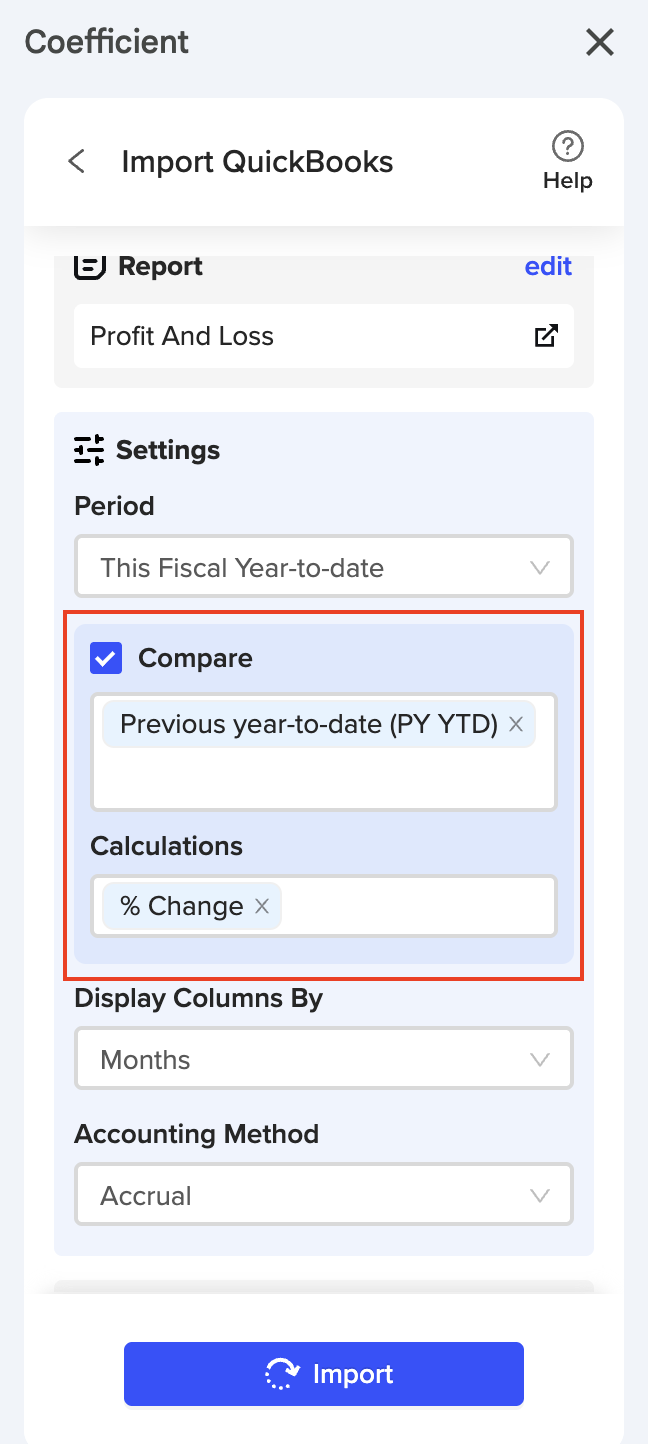Click the edit link next to Report
The width and height of the screenshot is (648, 1444).
pyautogui.click(x=547, y=266)
